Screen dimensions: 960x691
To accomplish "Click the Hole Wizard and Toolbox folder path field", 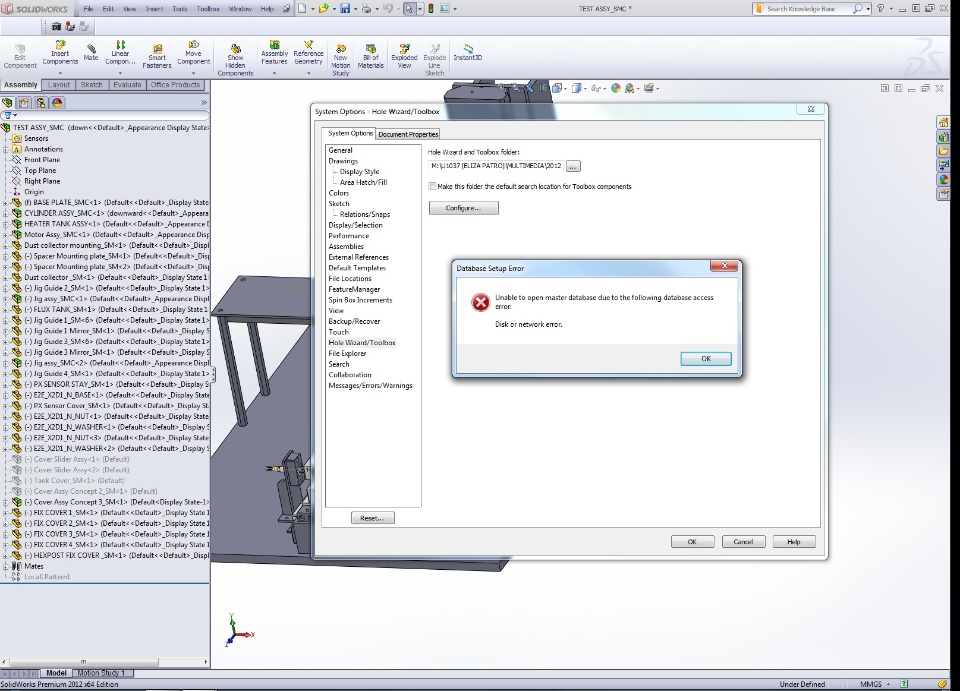I will 496,166.
